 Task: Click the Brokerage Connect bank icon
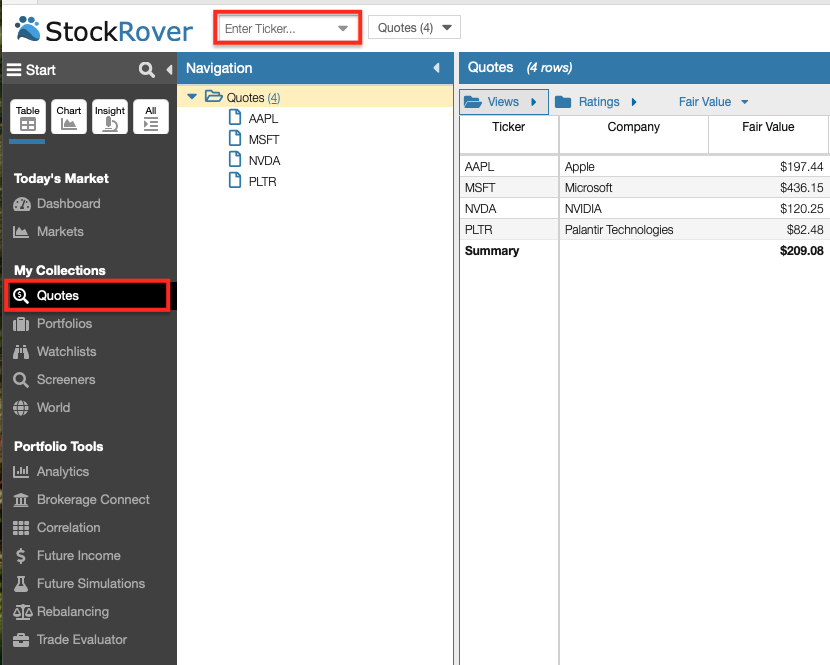click(21, 500)
